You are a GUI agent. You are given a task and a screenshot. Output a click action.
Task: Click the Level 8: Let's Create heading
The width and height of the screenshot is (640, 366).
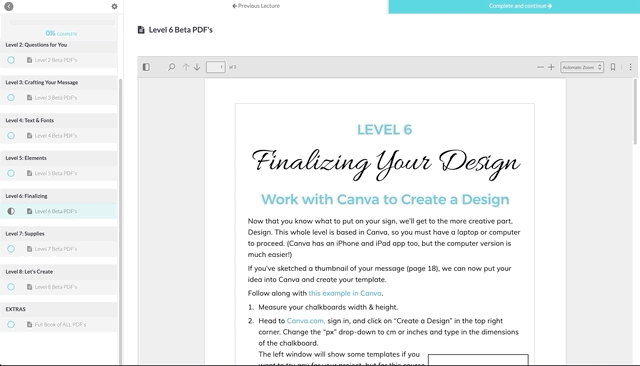coord(29,271)
